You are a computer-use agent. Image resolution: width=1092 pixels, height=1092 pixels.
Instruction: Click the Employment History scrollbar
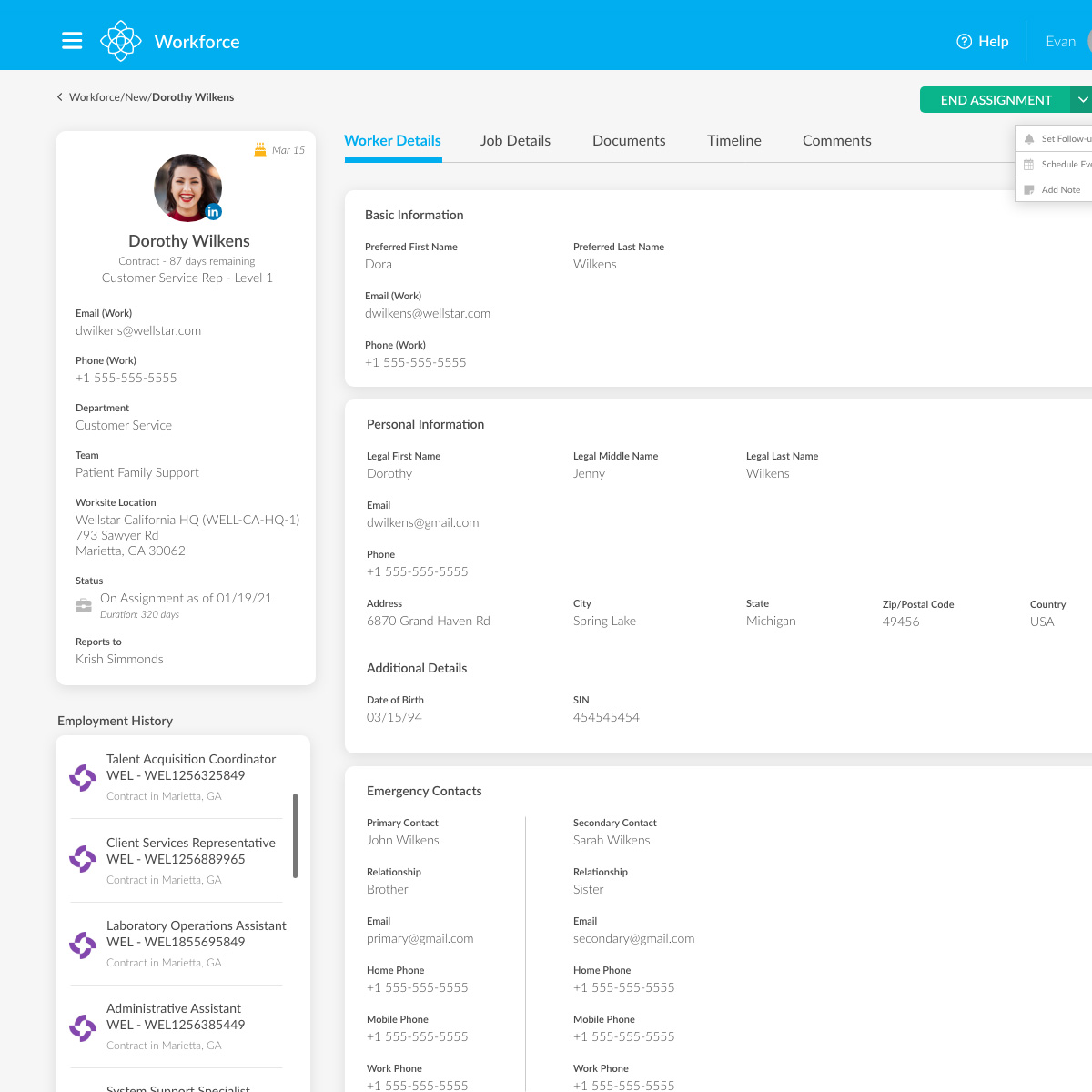pyautogui.click(x=295, y=835)
